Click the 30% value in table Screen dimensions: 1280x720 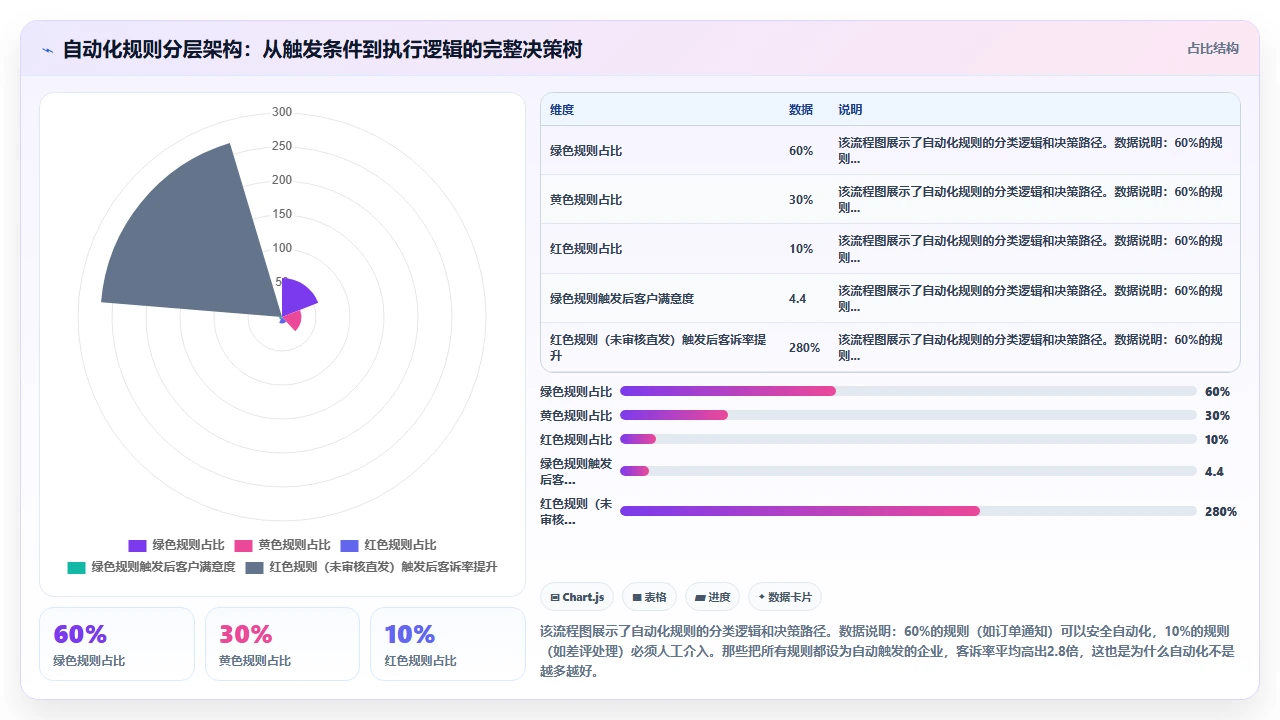801,200
